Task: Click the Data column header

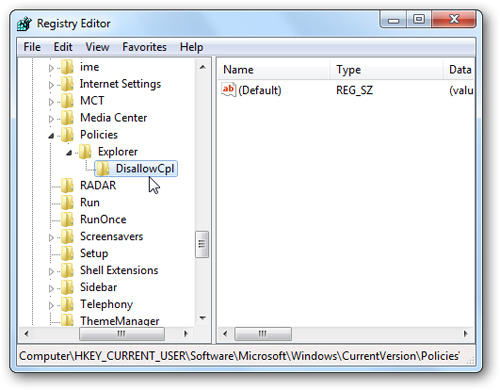Action: 459,70
